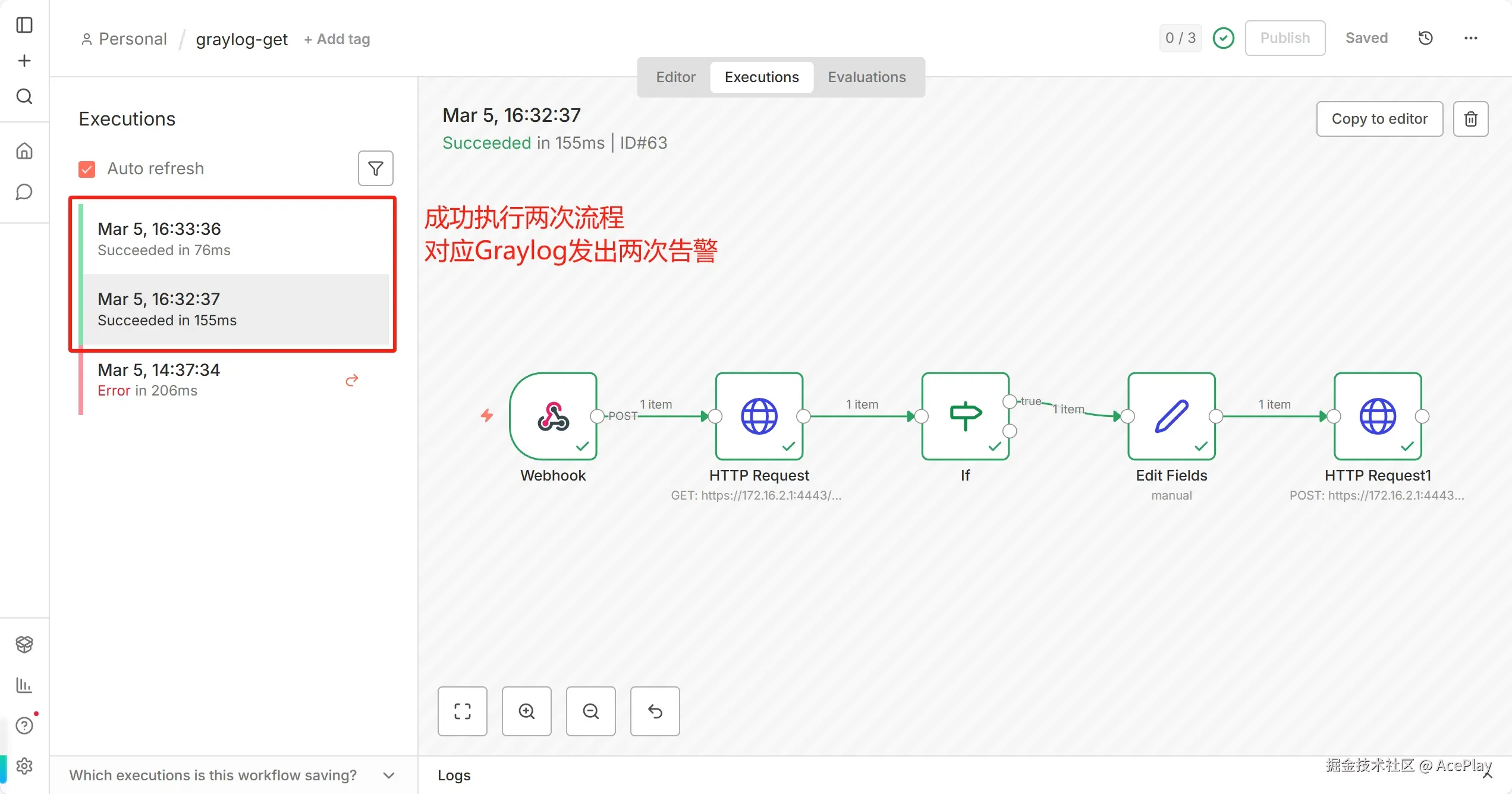Switch to the Evaluations tab

point(866,77)
